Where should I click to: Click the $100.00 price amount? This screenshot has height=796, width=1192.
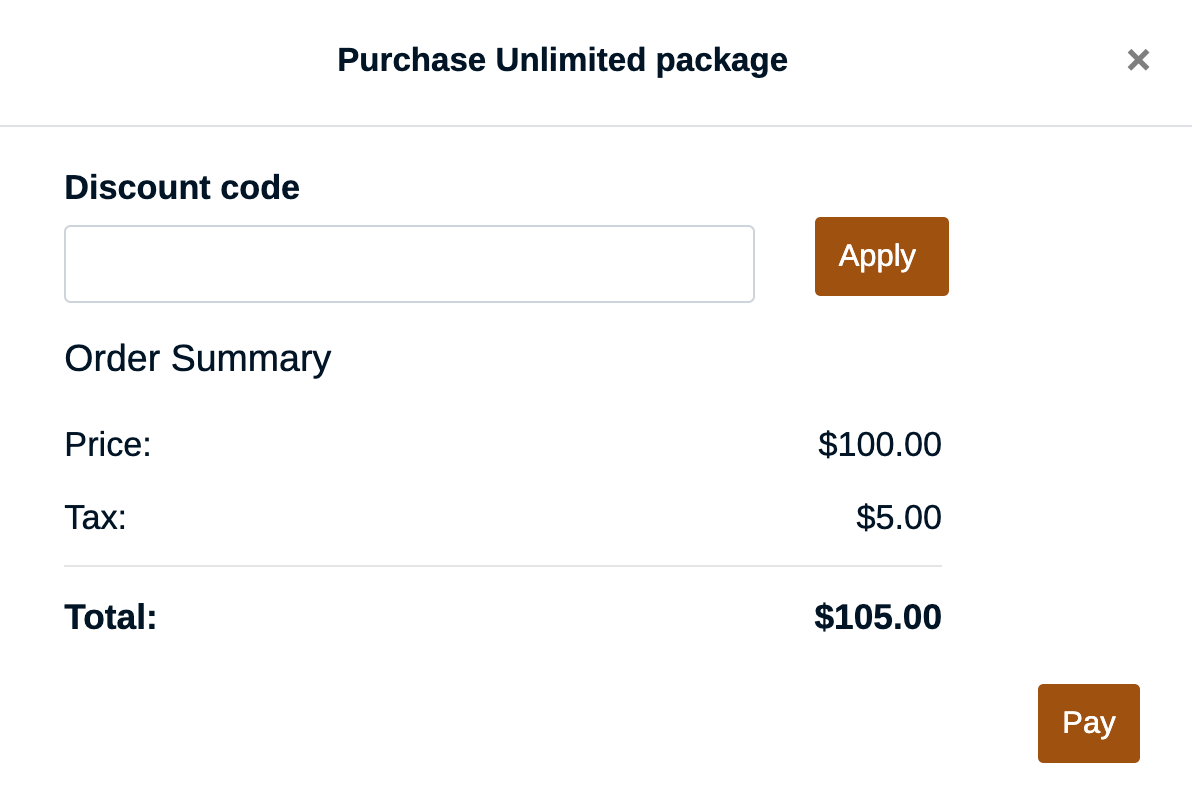click(879, 444)
